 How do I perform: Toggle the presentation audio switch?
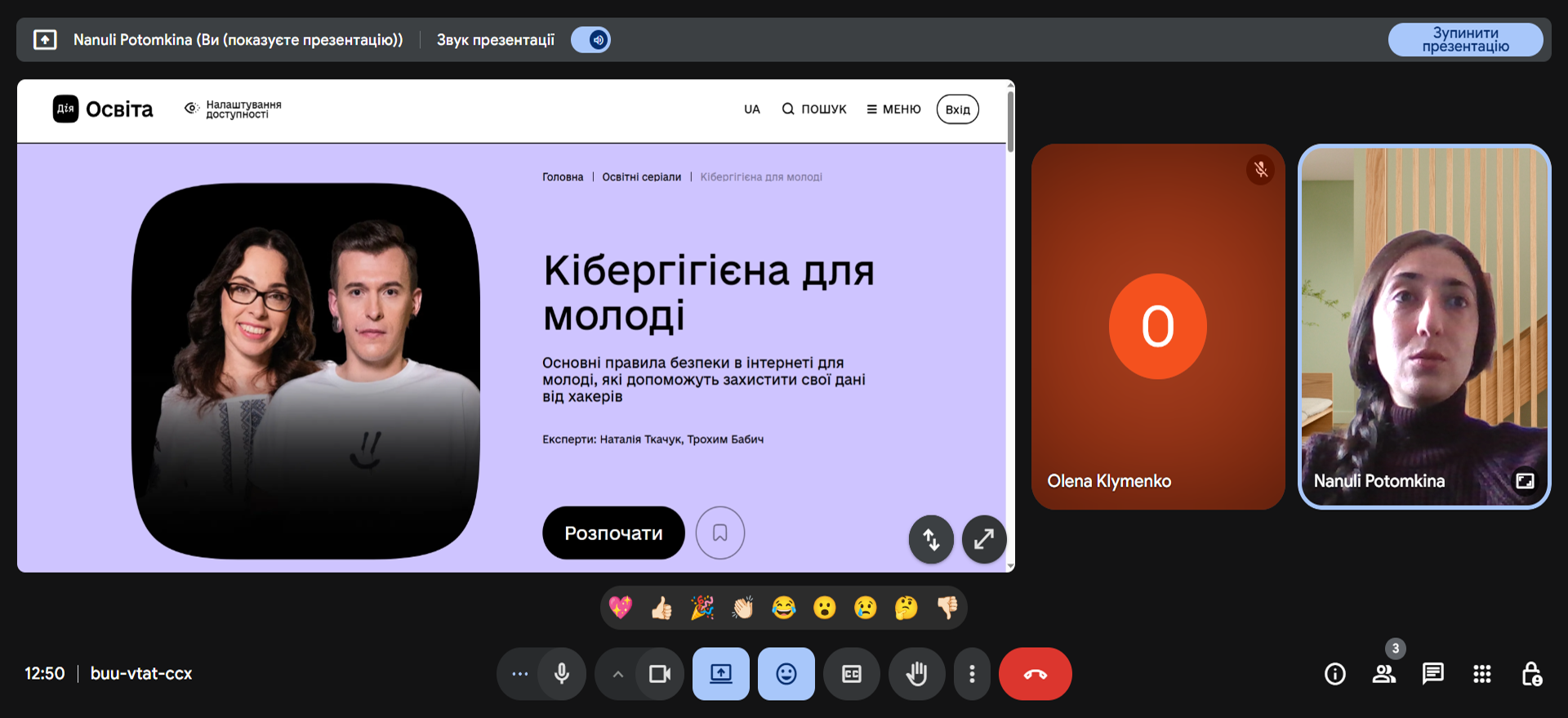coord(590,40)
